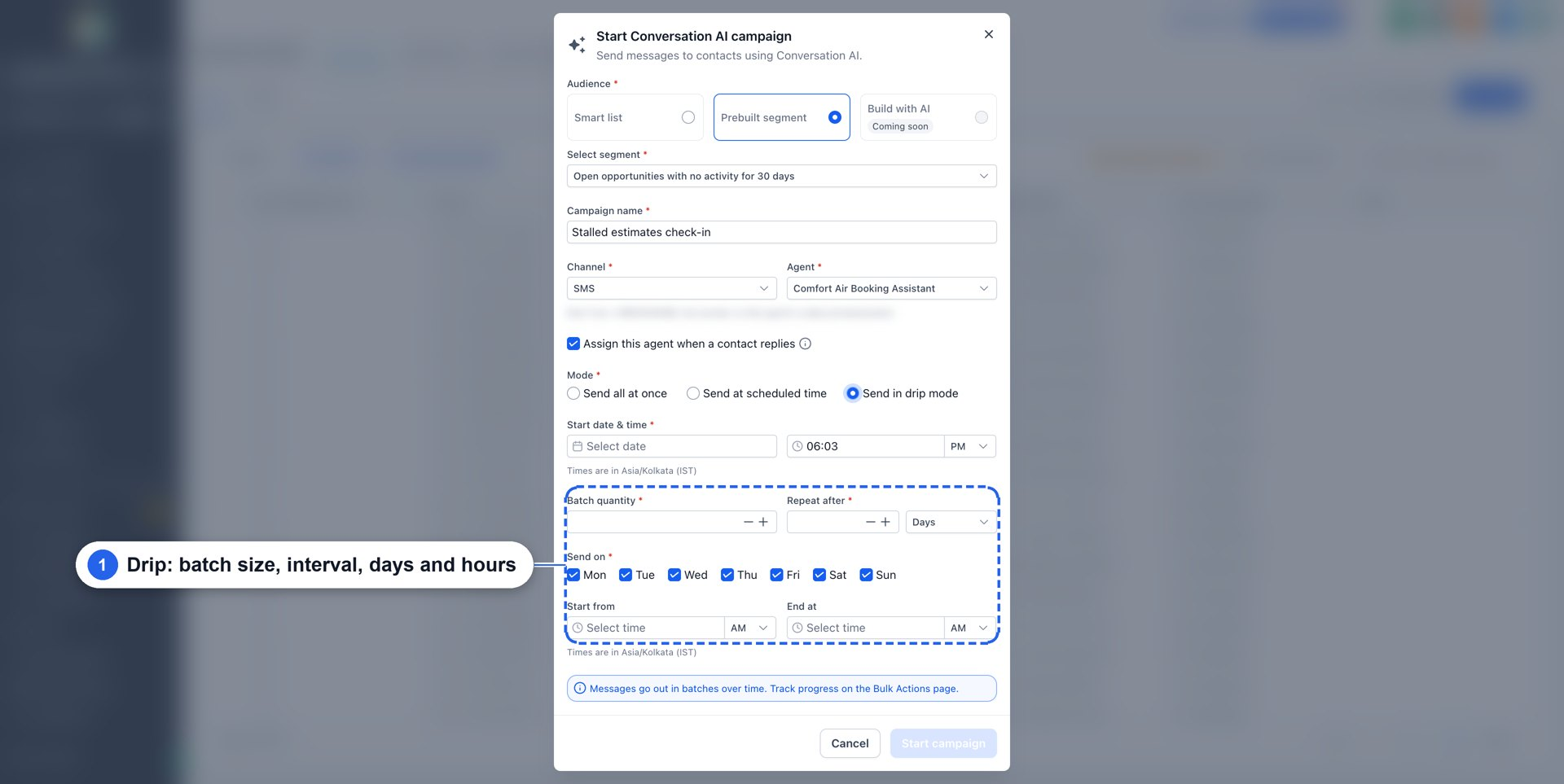1564x784 pixels.
Task: Uncheck the Sun send day
Action: pos(867,575)
